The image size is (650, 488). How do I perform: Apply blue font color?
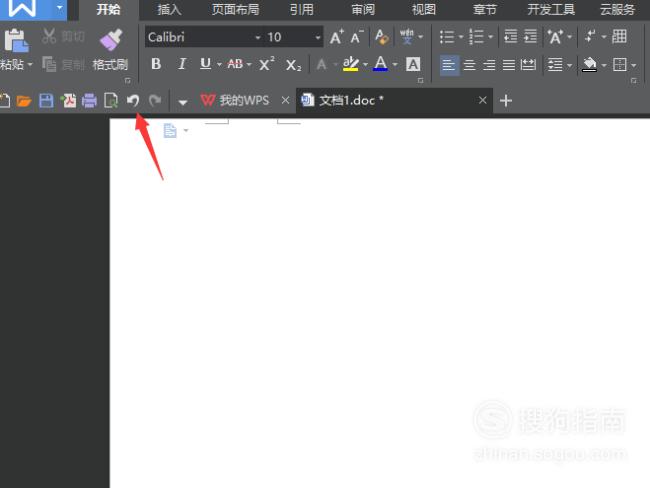tap(380, 64)
